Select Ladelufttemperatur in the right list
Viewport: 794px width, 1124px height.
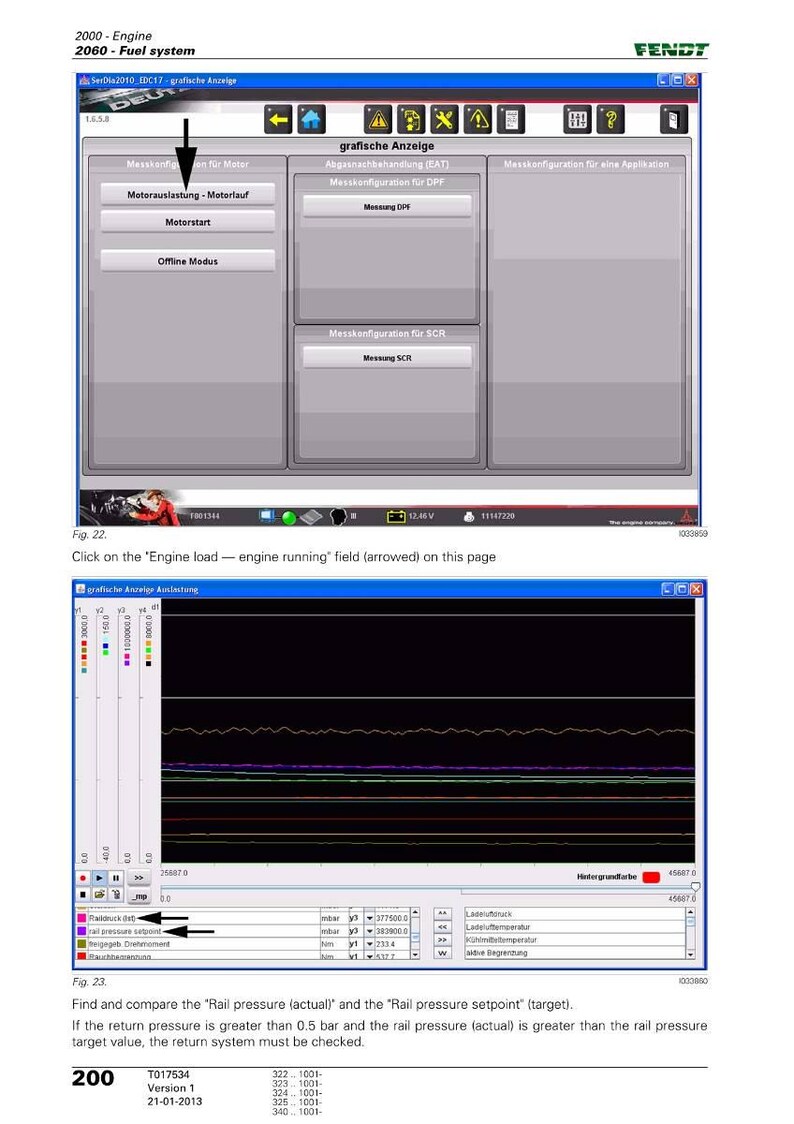575,927
